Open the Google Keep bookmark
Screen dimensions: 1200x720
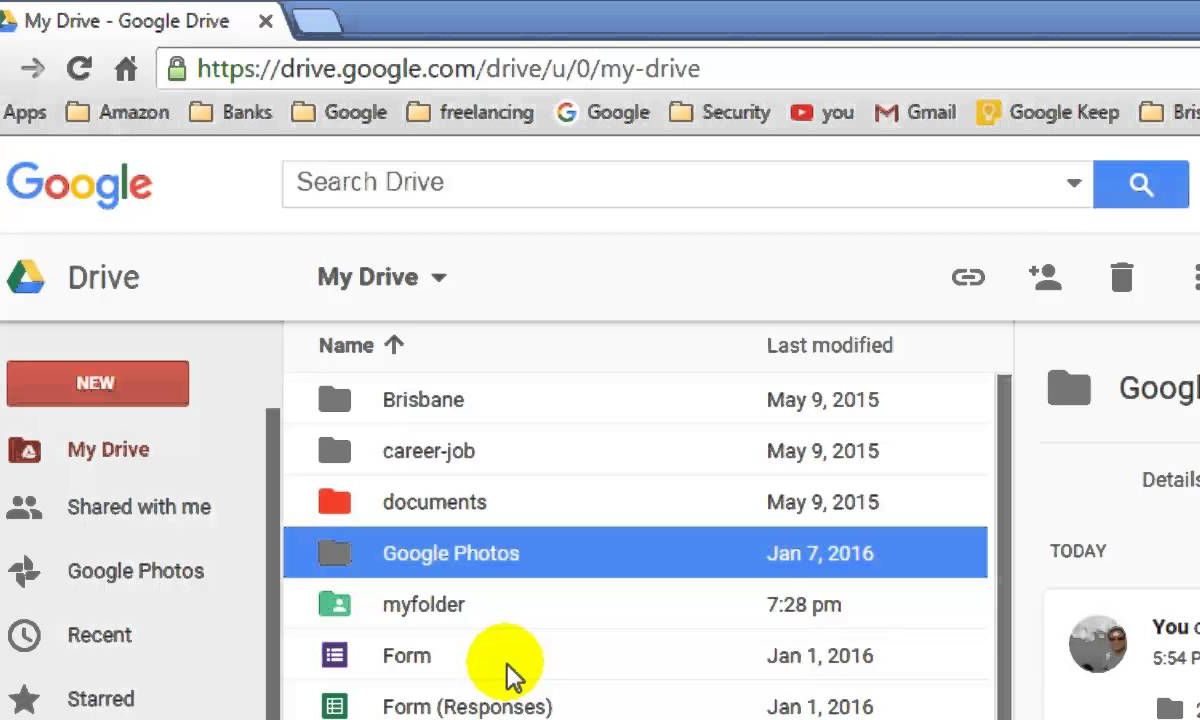pos(1048,112)
